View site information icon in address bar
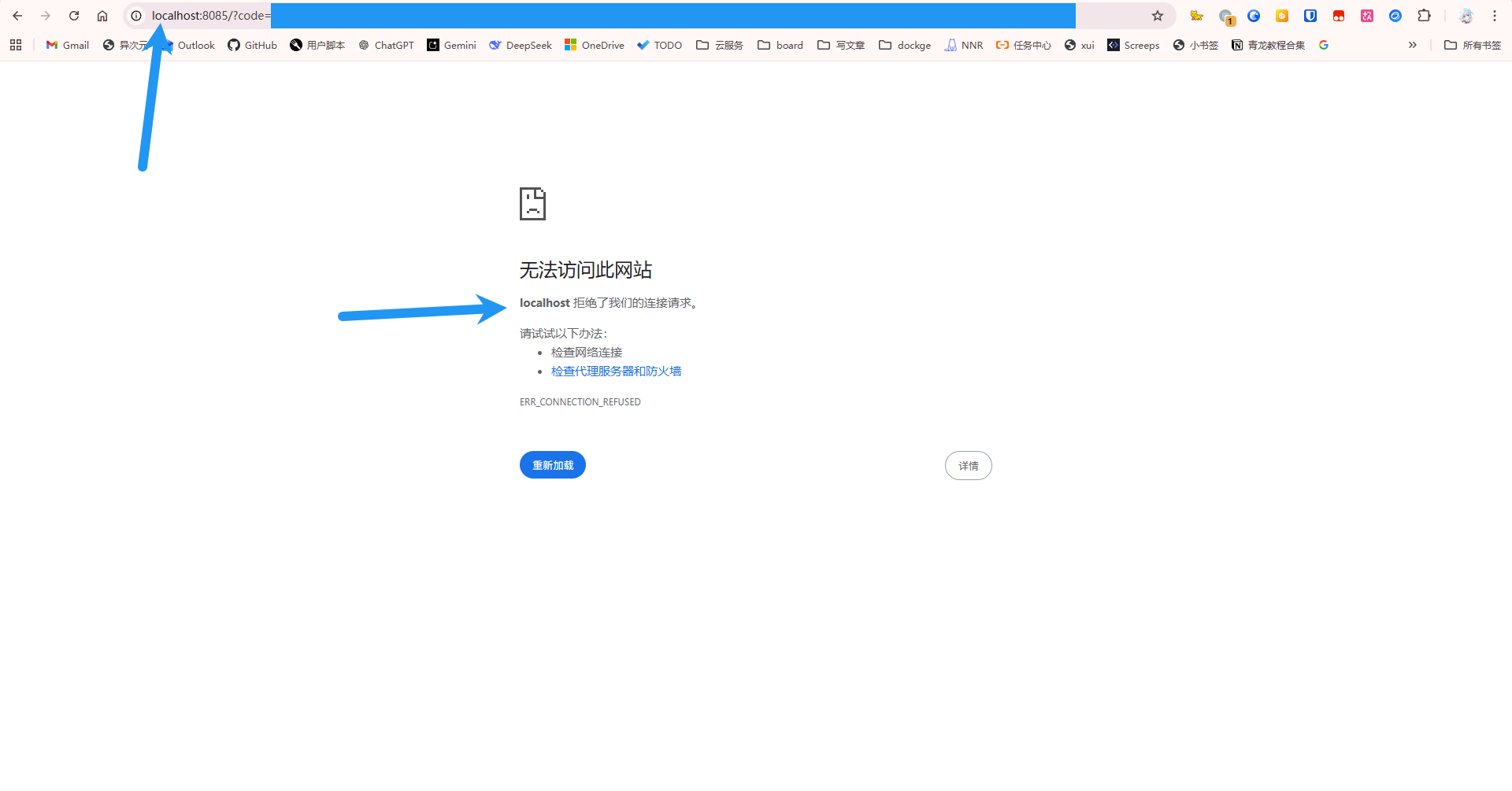 click(x=136, y=16)
